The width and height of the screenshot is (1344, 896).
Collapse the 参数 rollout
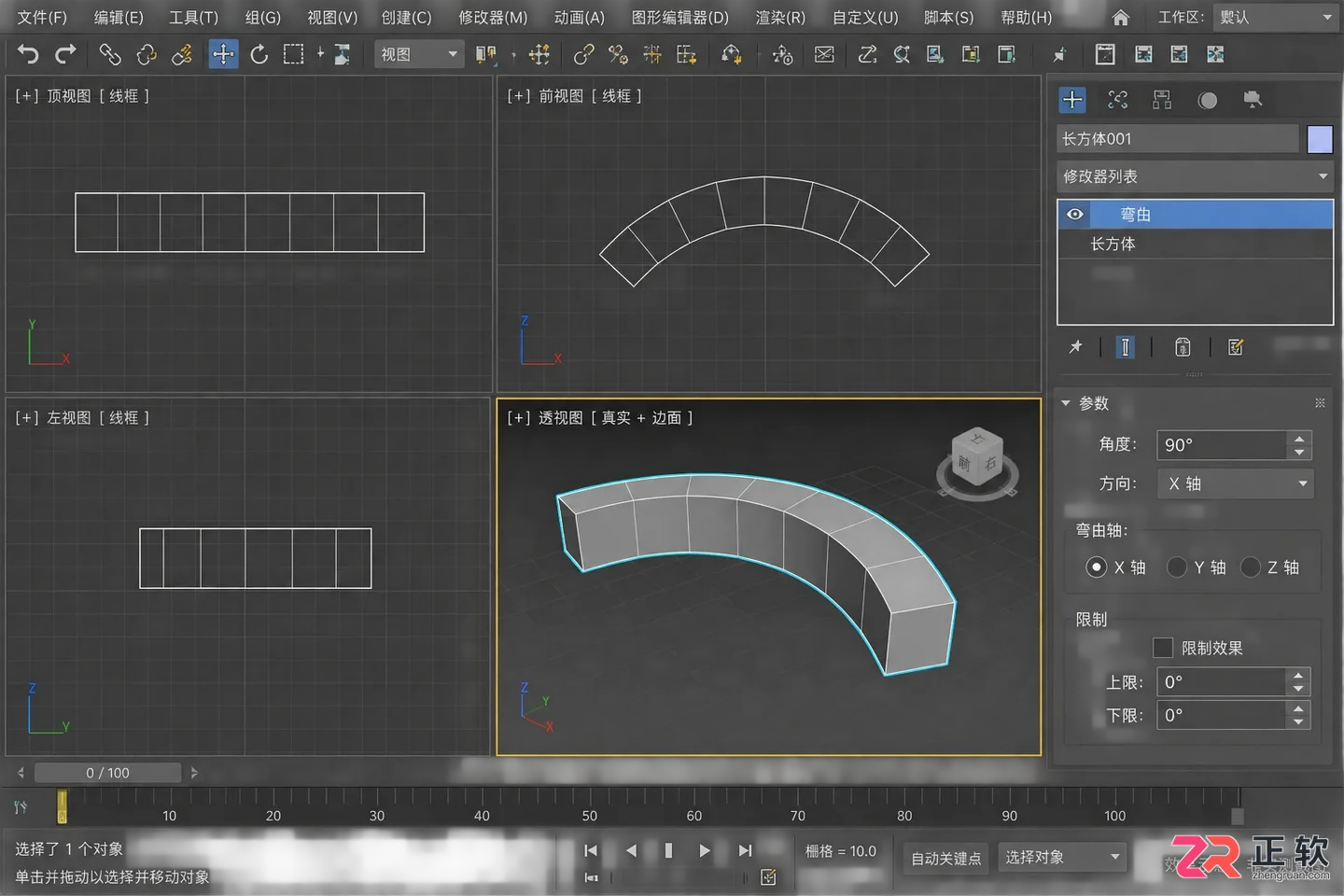click(x=1066, y=403)
